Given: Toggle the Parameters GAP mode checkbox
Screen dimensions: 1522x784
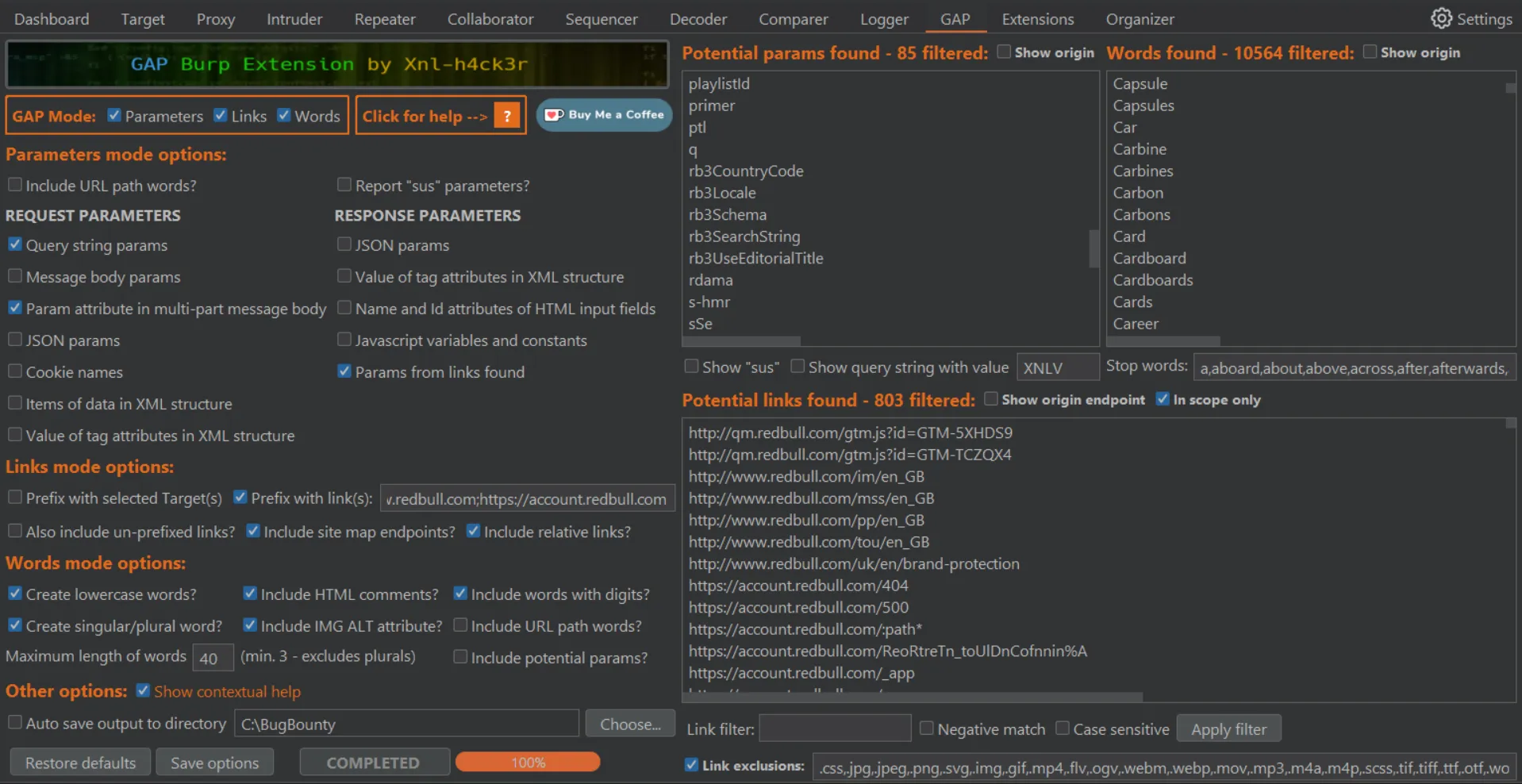Looking at the screenshot, I should point(114,115).
